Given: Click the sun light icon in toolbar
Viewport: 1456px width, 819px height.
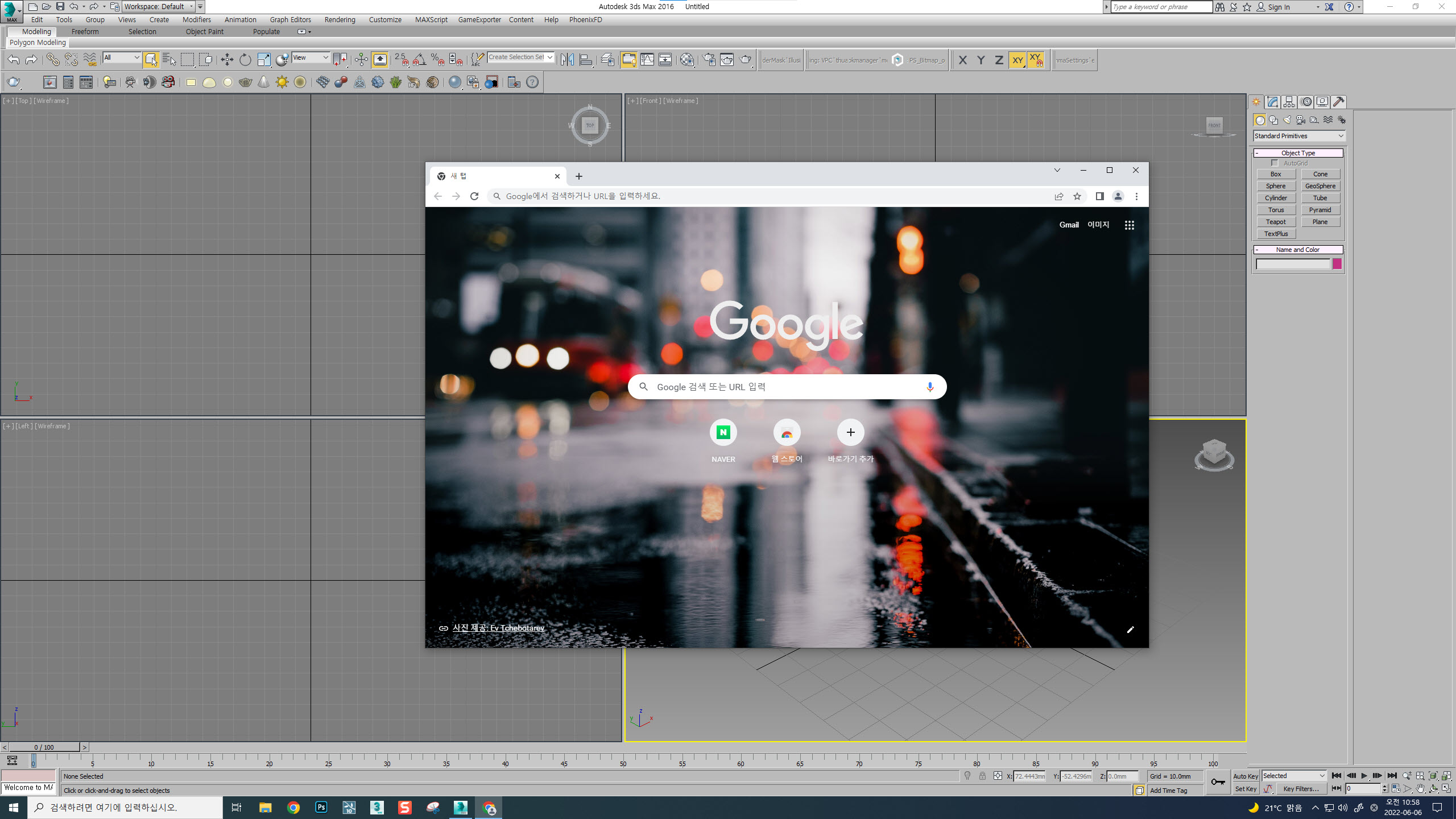Looking at the screenshot, I should [x=282, y=82].
